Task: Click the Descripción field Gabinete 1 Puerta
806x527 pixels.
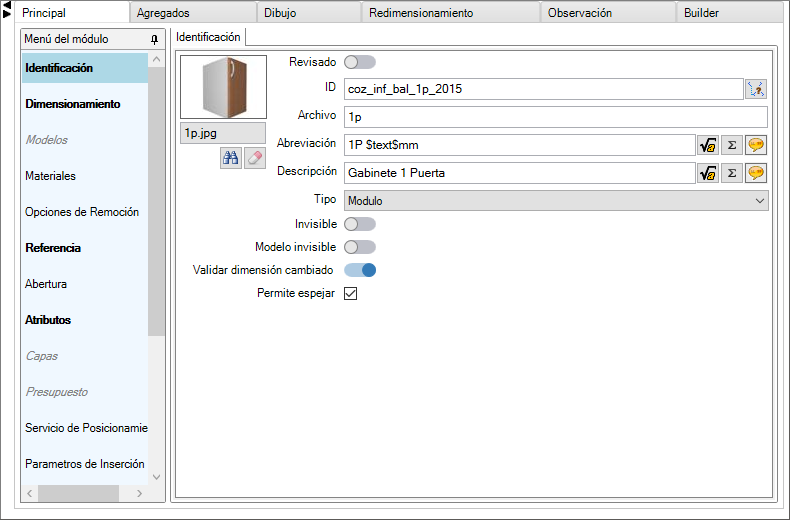Action: pos(519,173)
